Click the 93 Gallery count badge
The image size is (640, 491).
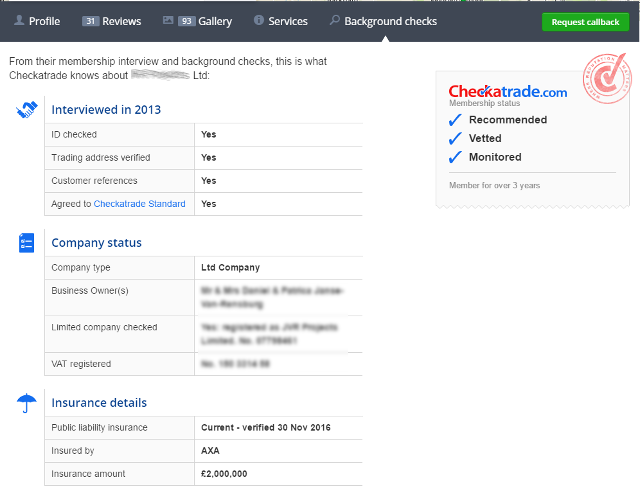click(x=186, y=21)
